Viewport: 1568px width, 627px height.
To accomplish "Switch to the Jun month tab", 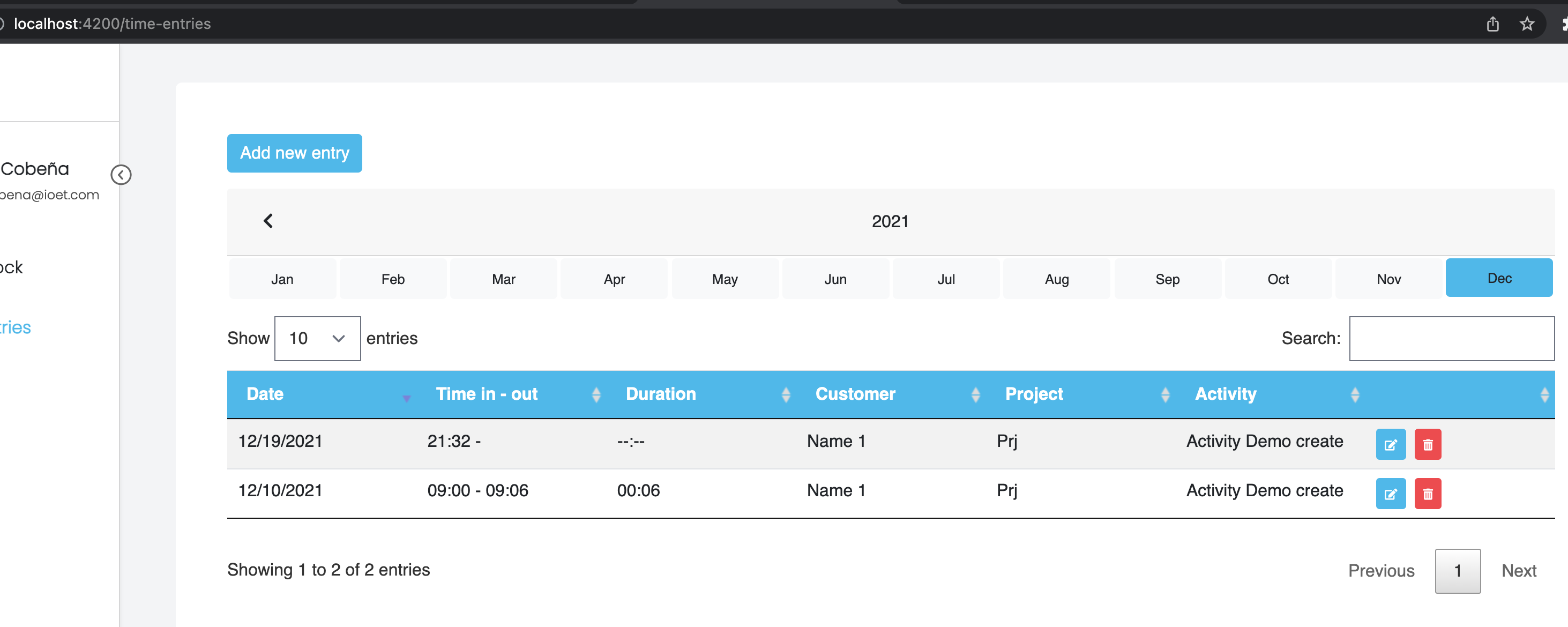I will tap(835, 279).
